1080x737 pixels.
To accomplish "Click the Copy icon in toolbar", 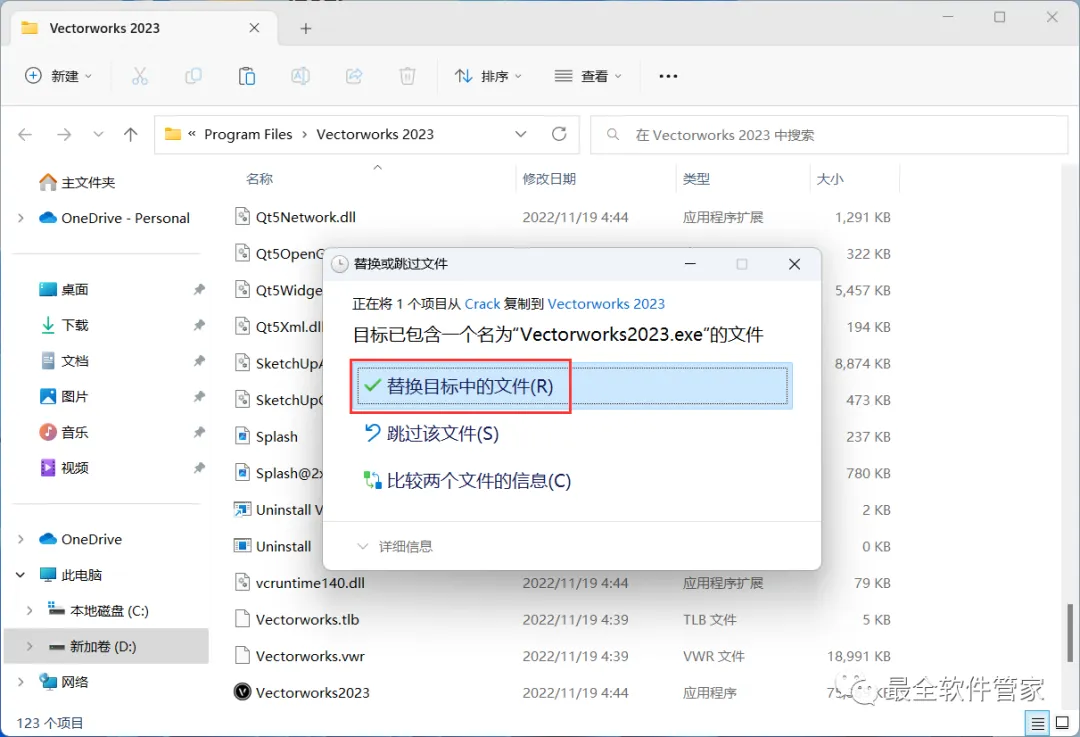I will [x=194, y=76].
